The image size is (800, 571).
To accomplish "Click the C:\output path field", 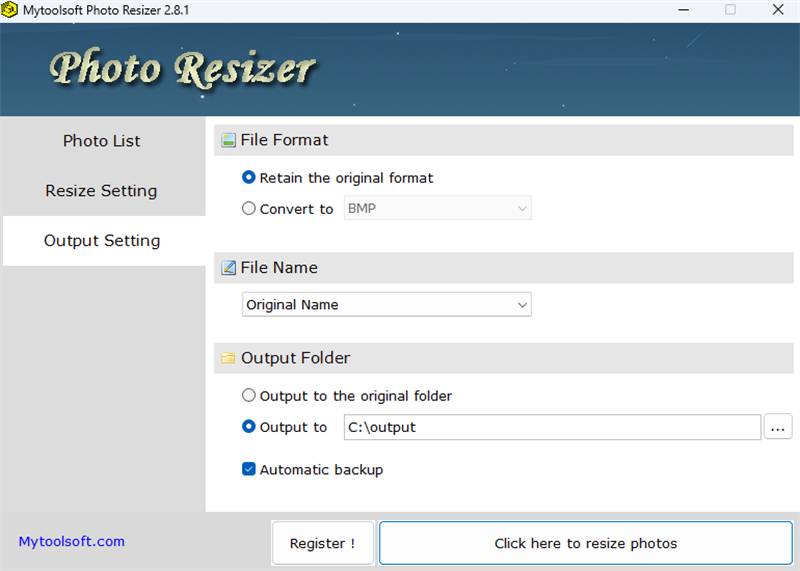I will 553,427.
